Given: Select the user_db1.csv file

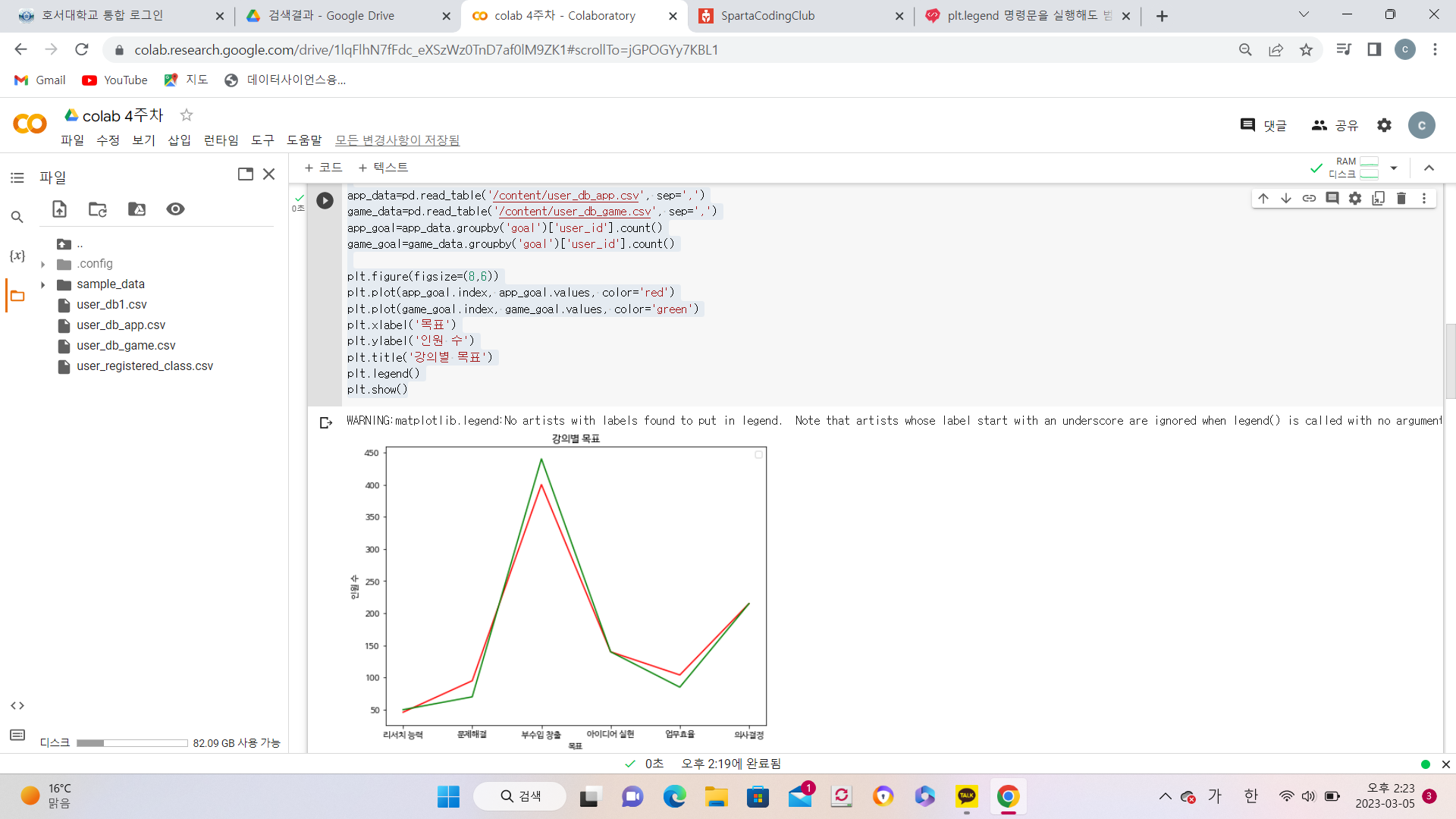Looking at the screenshot, I should pos(111,305).
